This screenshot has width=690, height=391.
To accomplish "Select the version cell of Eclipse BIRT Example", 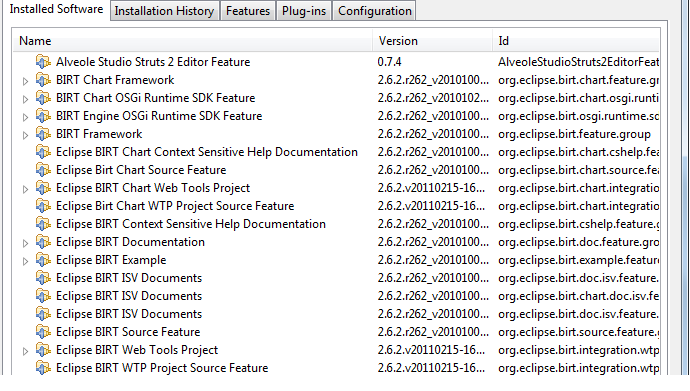I will point(433,260).
